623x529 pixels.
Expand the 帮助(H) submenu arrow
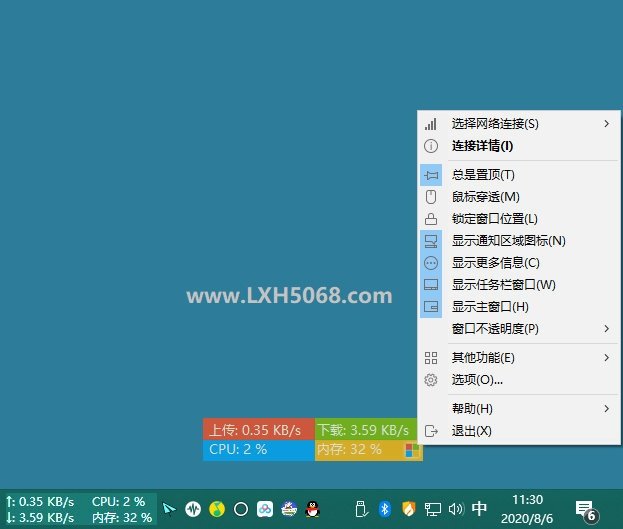pos(606,408)
